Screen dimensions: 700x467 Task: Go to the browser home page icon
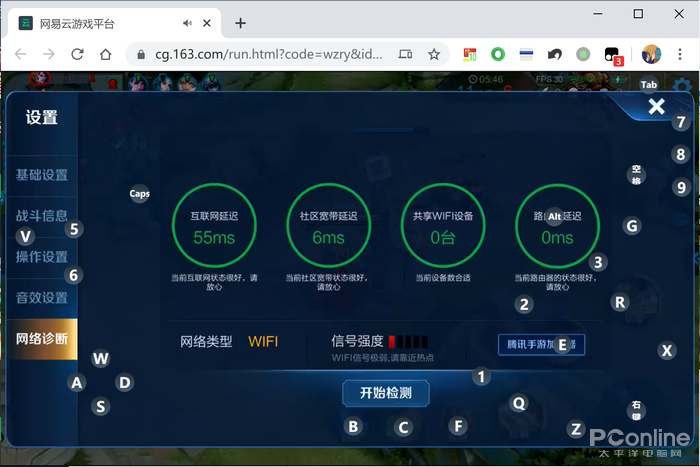[x=105, y=54]
